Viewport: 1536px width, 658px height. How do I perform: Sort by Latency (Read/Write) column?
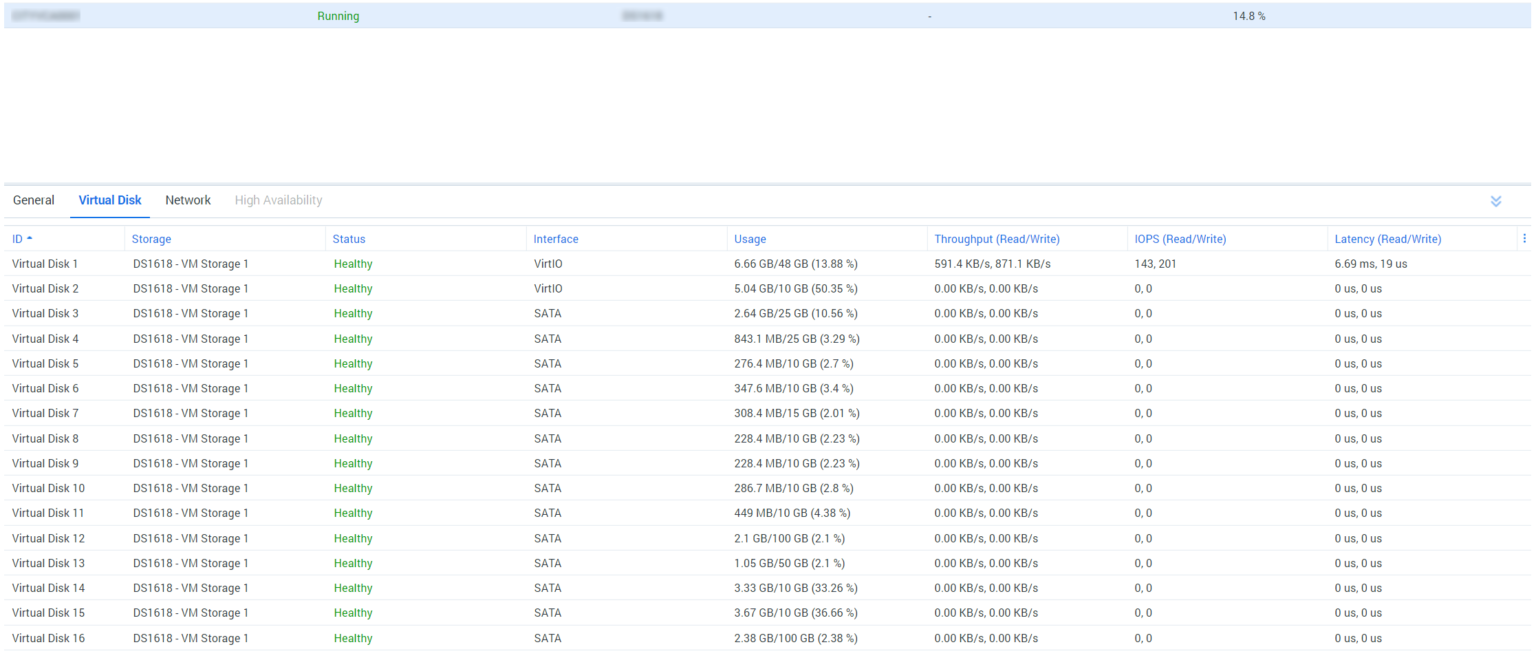pyautogui.click(x=1388, y=238)
